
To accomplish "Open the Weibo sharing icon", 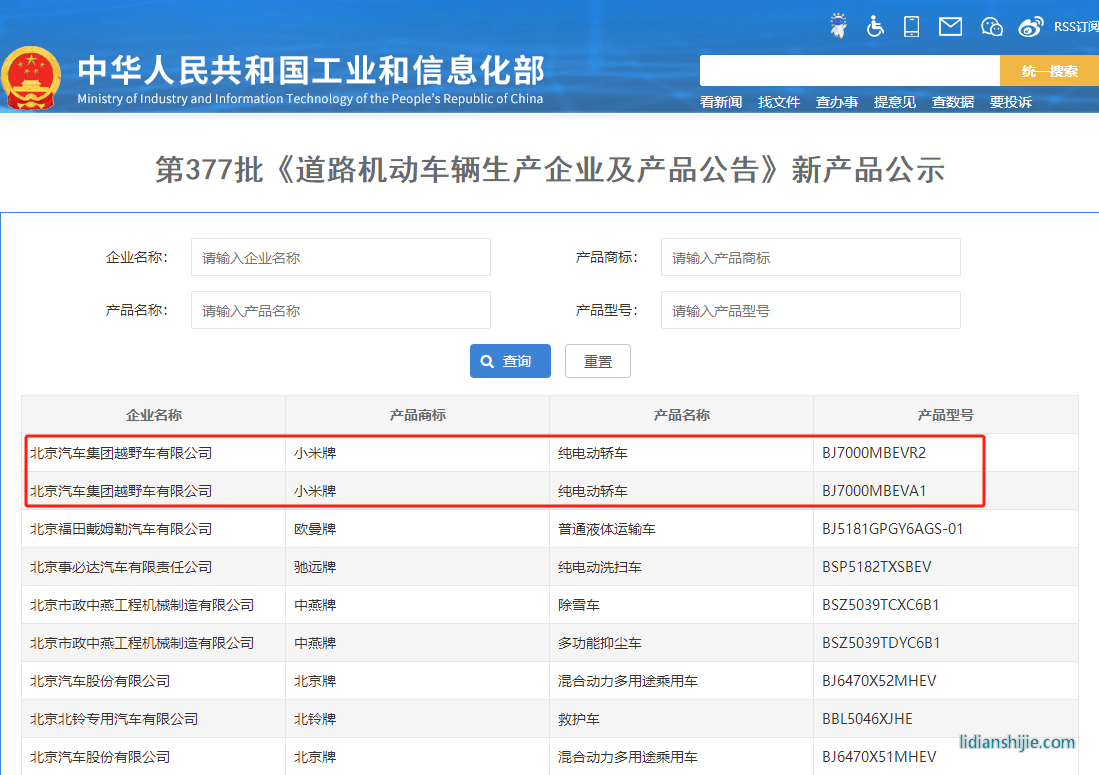I will tap(1031, 25).
